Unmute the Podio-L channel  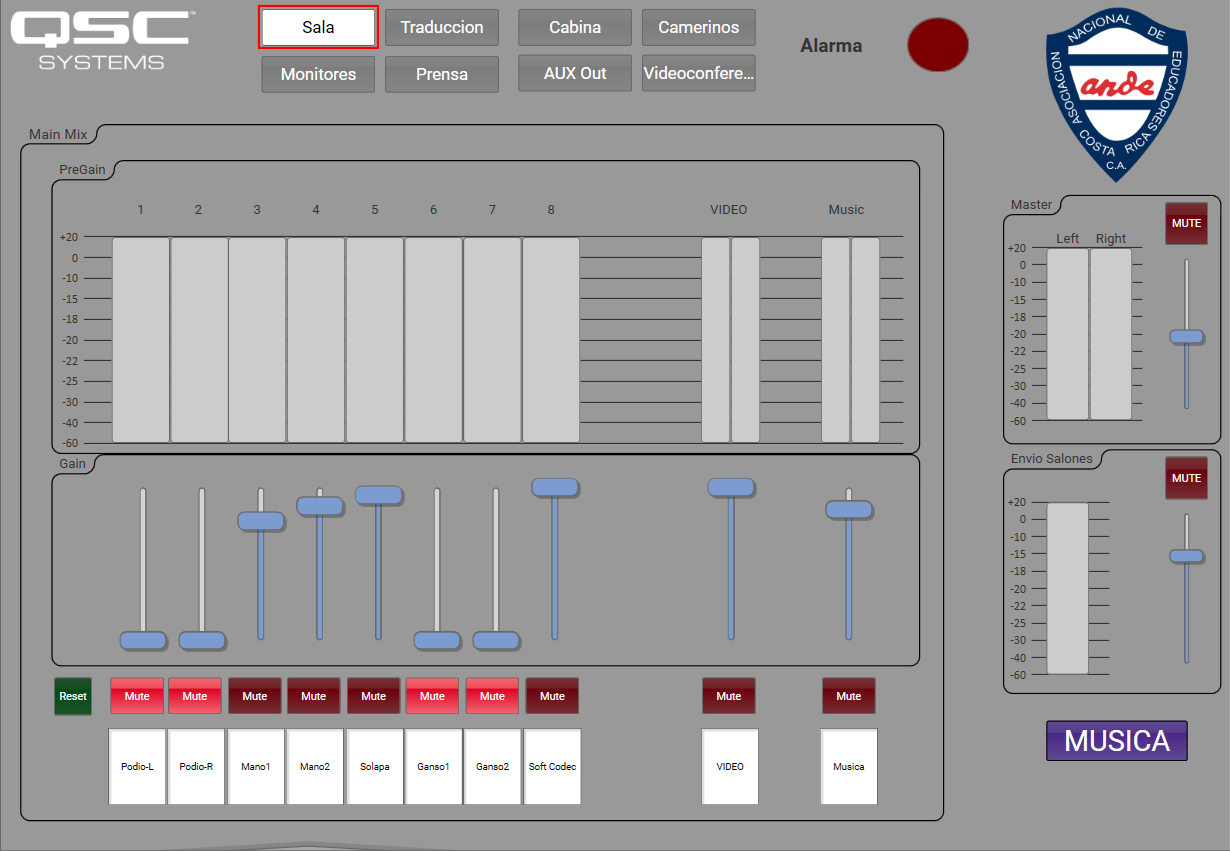pos(137,696)
